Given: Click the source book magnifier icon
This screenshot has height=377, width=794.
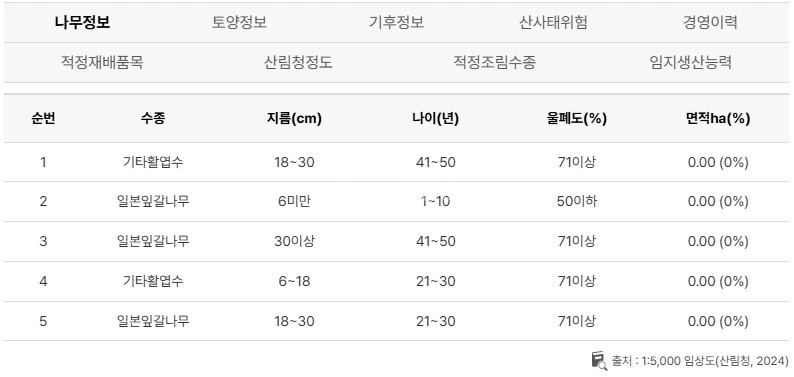Looking at the screenshot, I should point(599,361).
